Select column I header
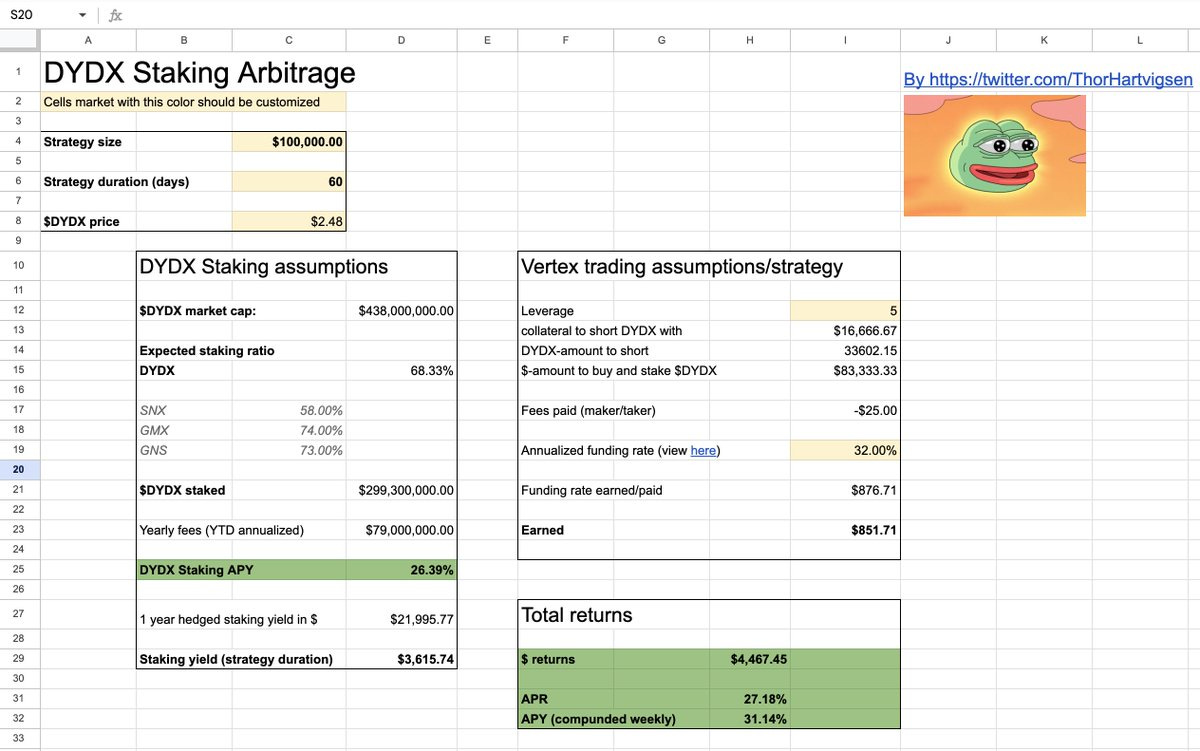1200x751 pixels. (845, 40)
